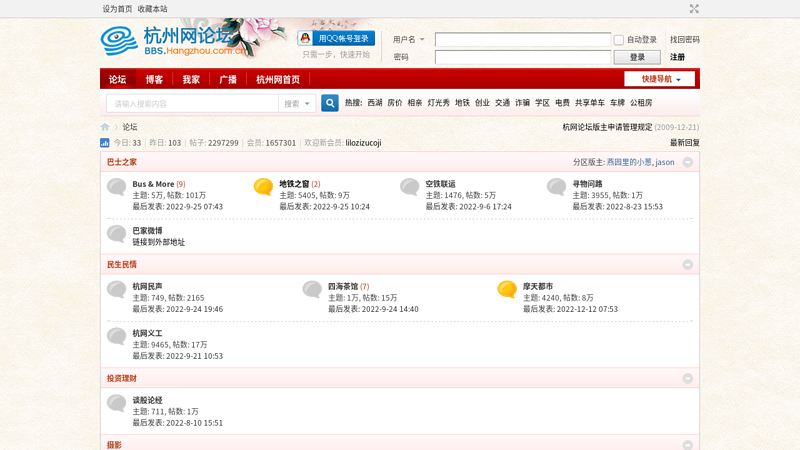Collapse the 巴士之家 section

point(688,162)
